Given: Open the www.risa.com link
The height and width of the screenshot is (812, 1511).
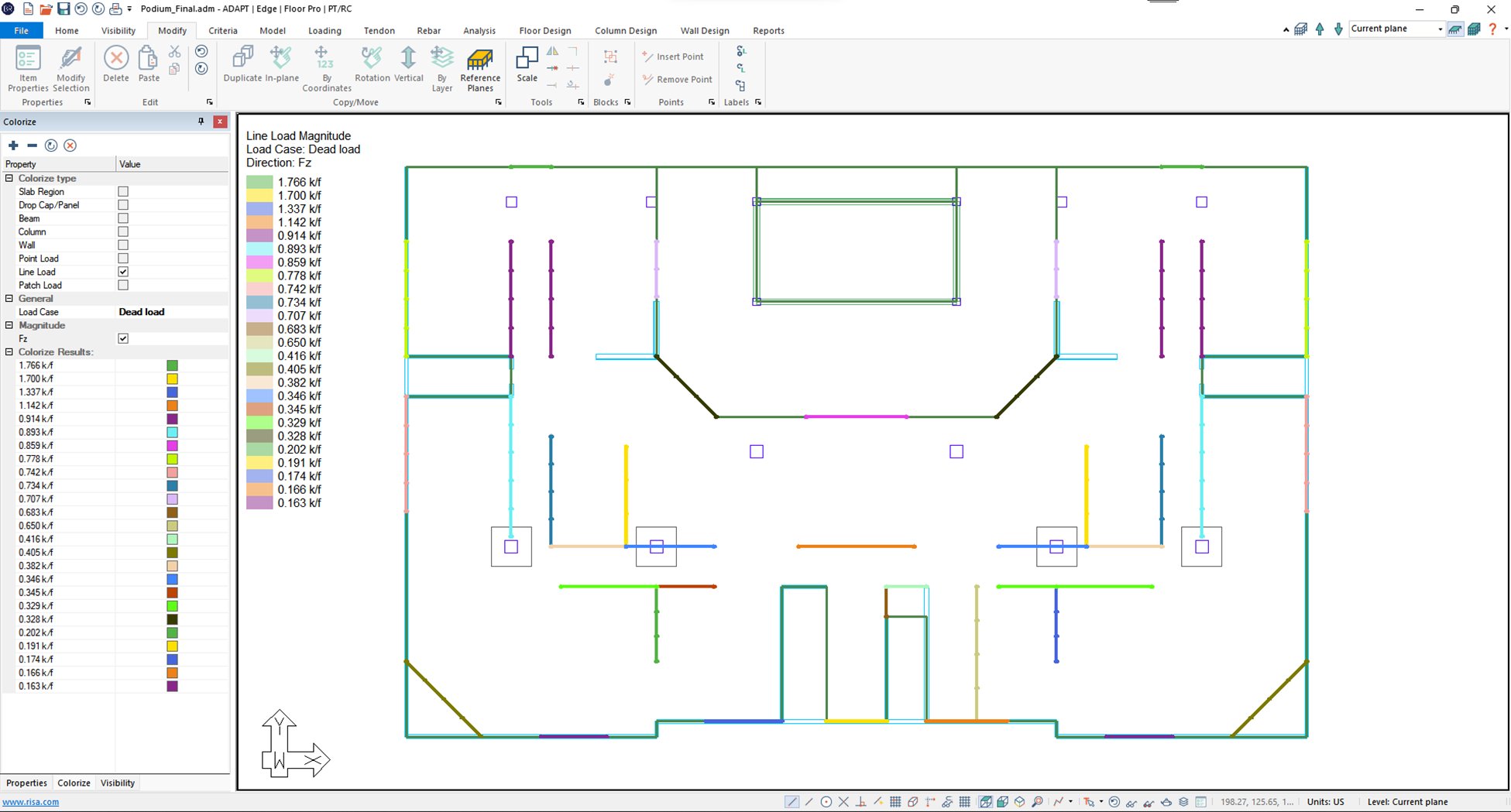Looking at the screenshot, I should coord(31,802).
